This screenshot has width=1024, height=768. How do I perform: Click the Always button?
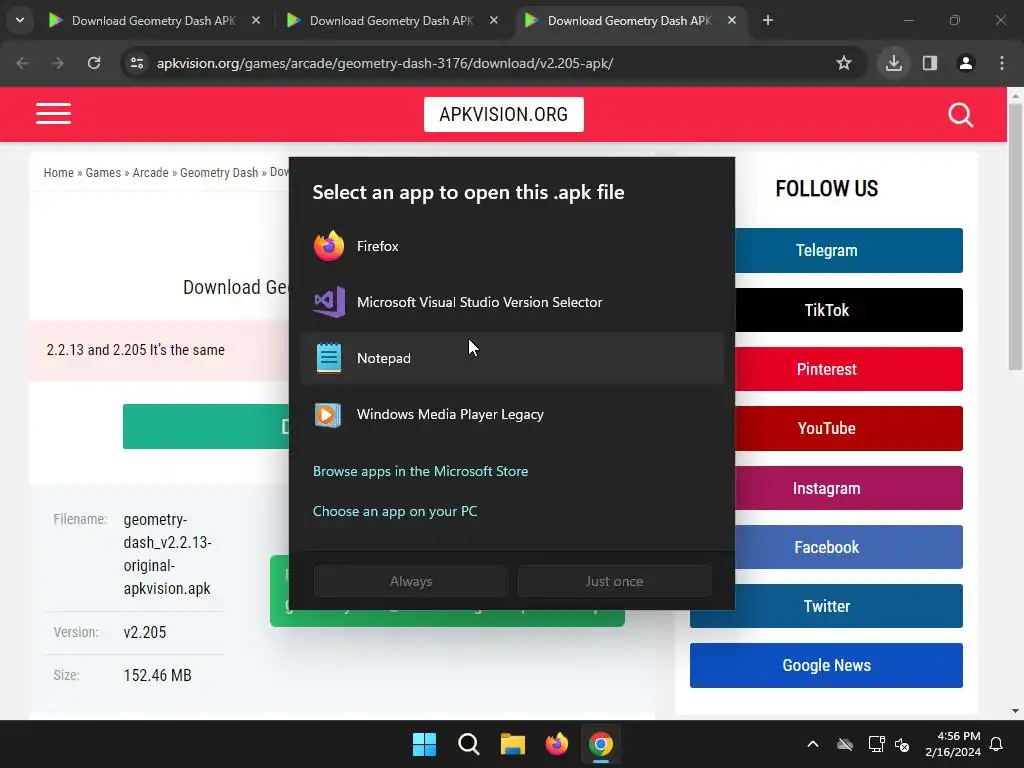click(x=411, y=581)
